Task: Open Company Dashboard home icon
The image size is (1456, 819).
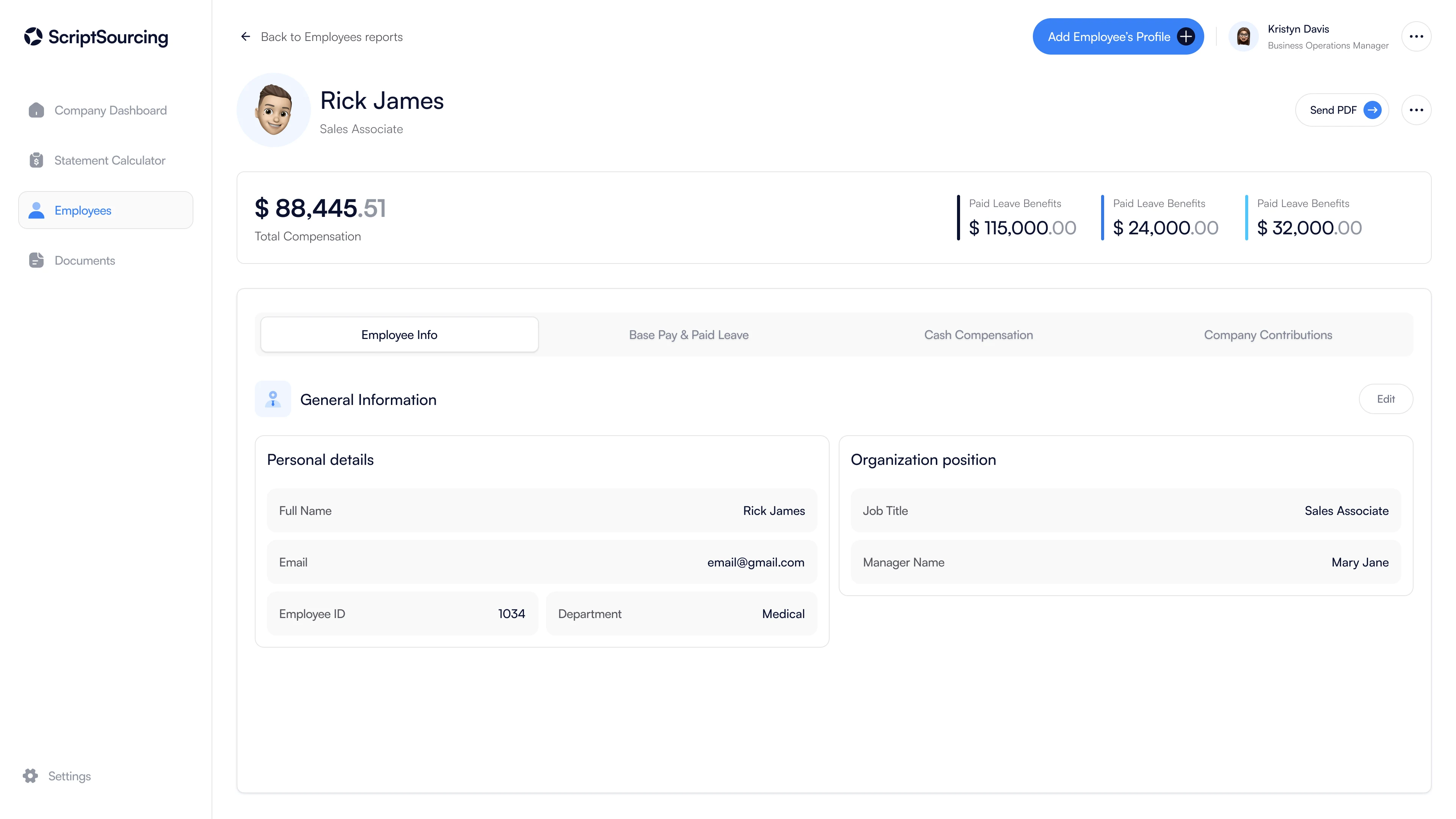Action: [36, 110]
